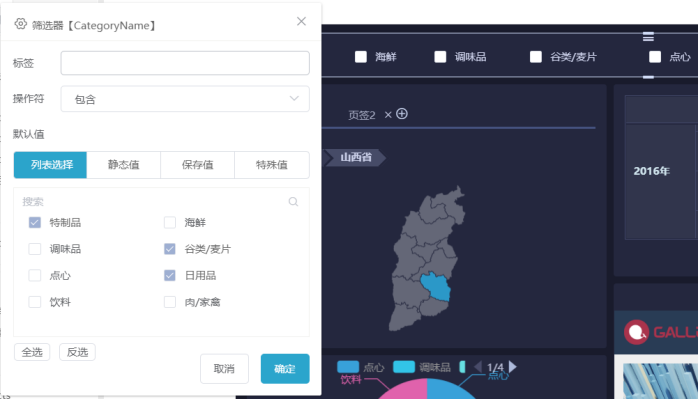The height and width of the screenshot is (400, 698).
Task: Click the building thumbnail image
Action: point(660,381)
